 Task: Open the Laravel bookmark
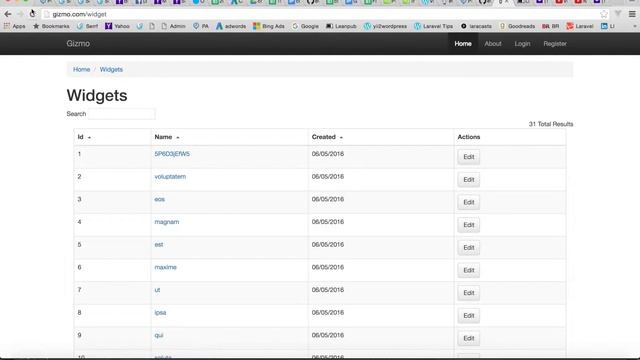pos(580,26)
